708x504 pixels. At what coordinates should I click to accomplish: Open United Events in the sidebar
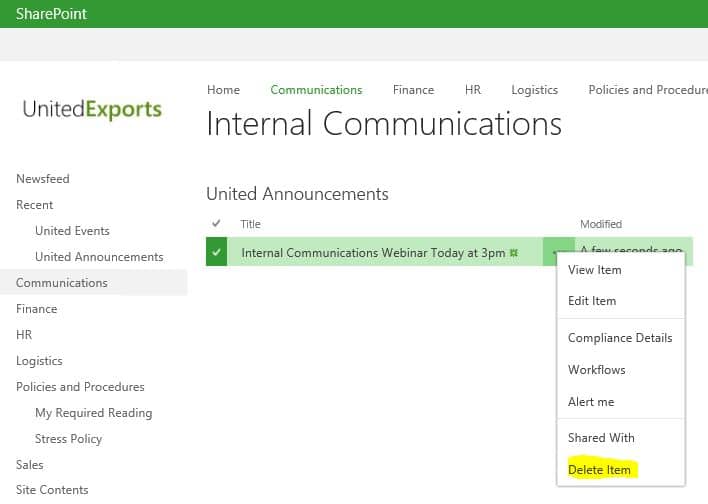point(72,231)
